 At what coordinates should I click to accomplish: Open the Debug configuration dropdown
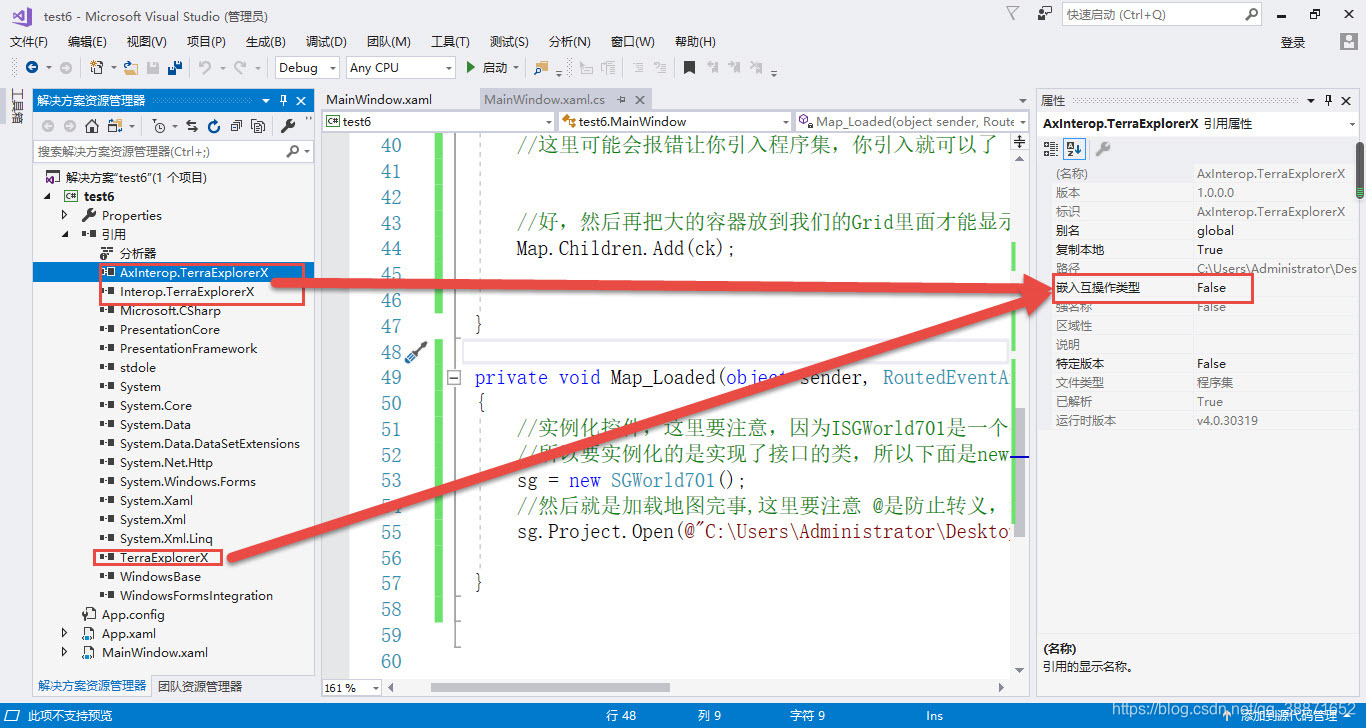(309, 67)
